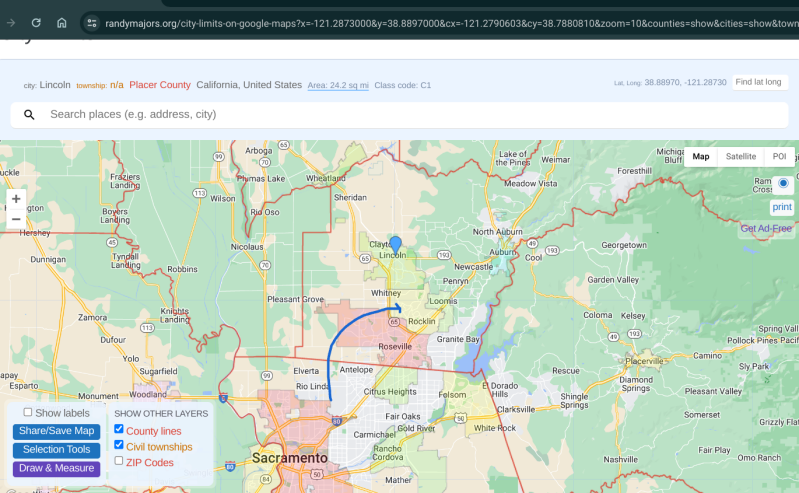Screen dimensions: 799x493
Task: Enable Show labels checkbox
Action: pyautogui.click(x=28, y=412)
